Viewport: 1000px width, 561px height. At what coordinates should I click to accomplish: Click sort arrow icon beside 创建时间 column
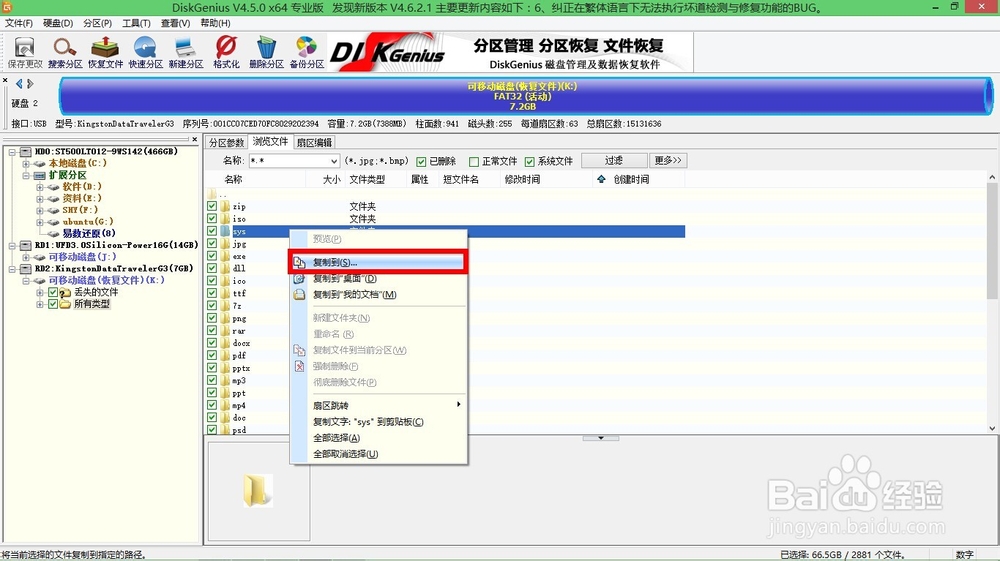601,179
